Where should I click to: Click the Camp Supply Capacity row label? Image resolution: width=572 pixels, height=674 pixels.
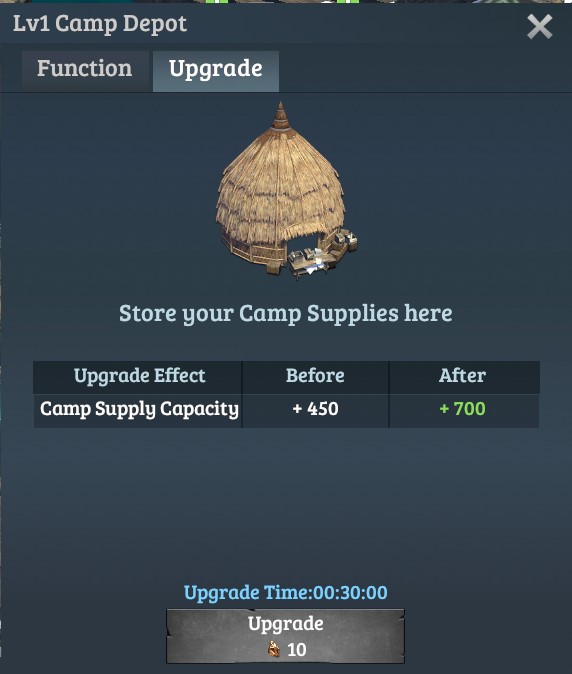click(139, 409)
